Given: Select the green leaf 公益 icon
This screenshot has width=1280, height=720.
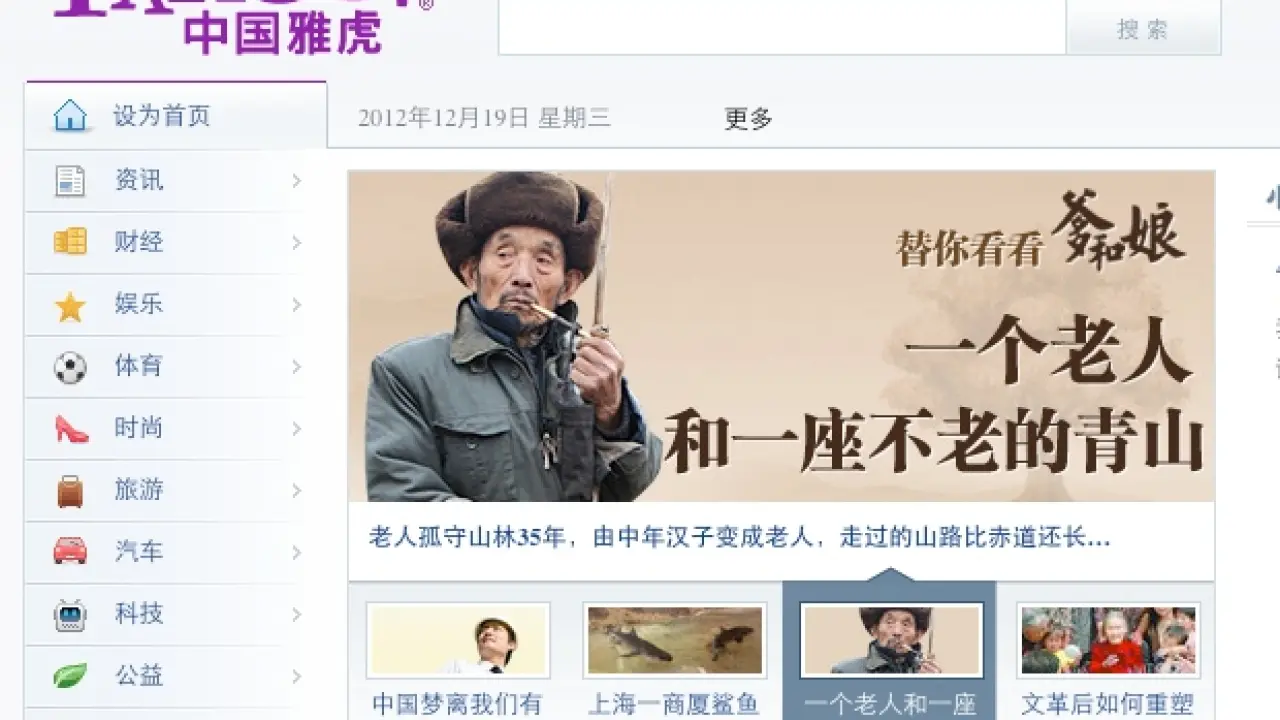Looking at the screenshot, I should [70, 676].
